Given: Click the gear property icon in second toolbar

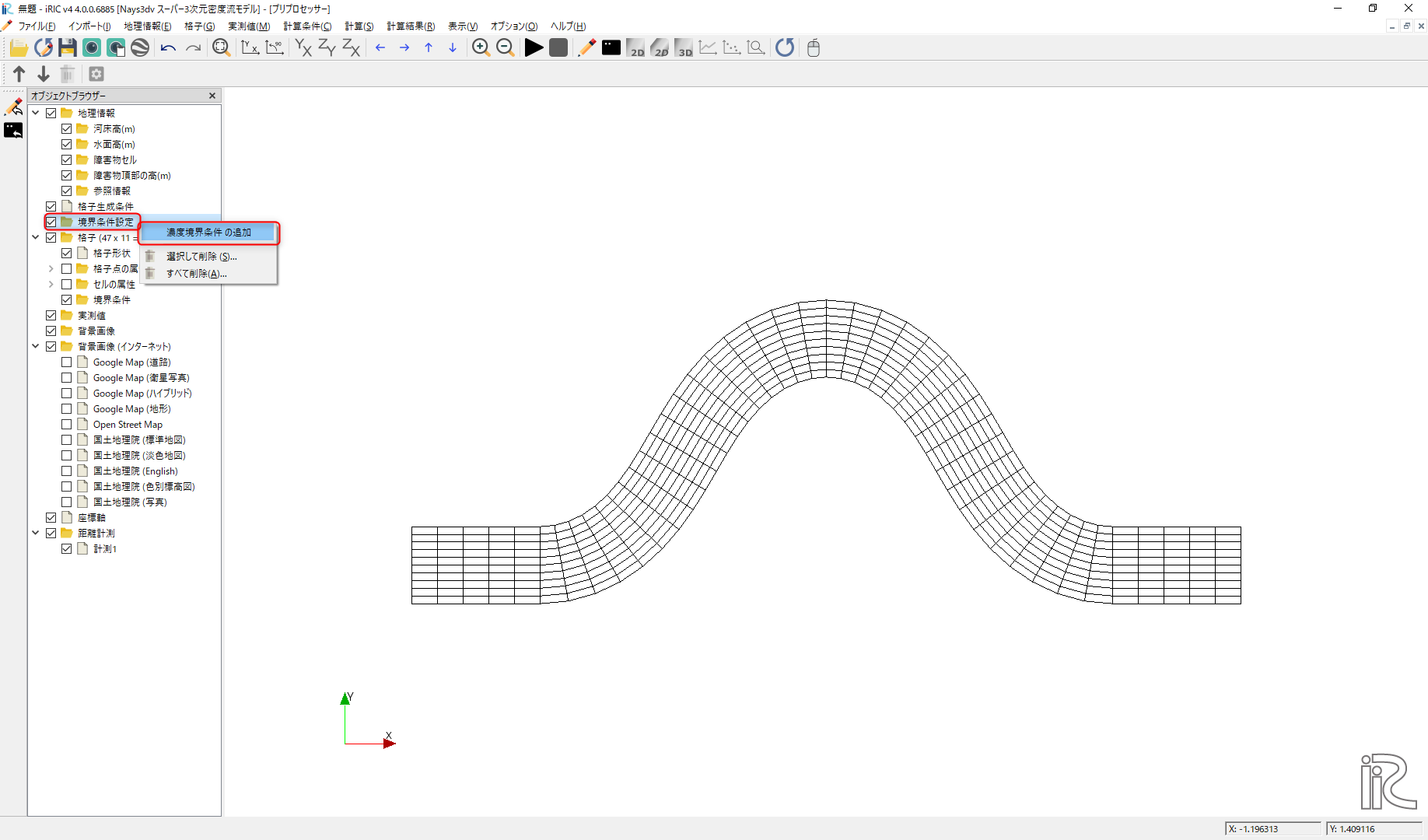Looking at the screenshot, I should (96, 74).
